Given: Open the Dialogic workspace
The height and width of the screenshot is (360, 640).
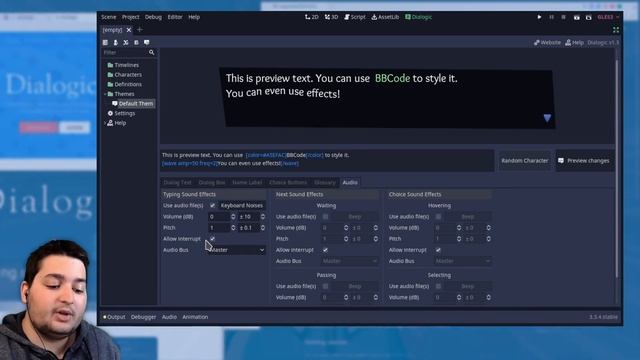Looking at the screenshot, I should [x=418, y=17].
